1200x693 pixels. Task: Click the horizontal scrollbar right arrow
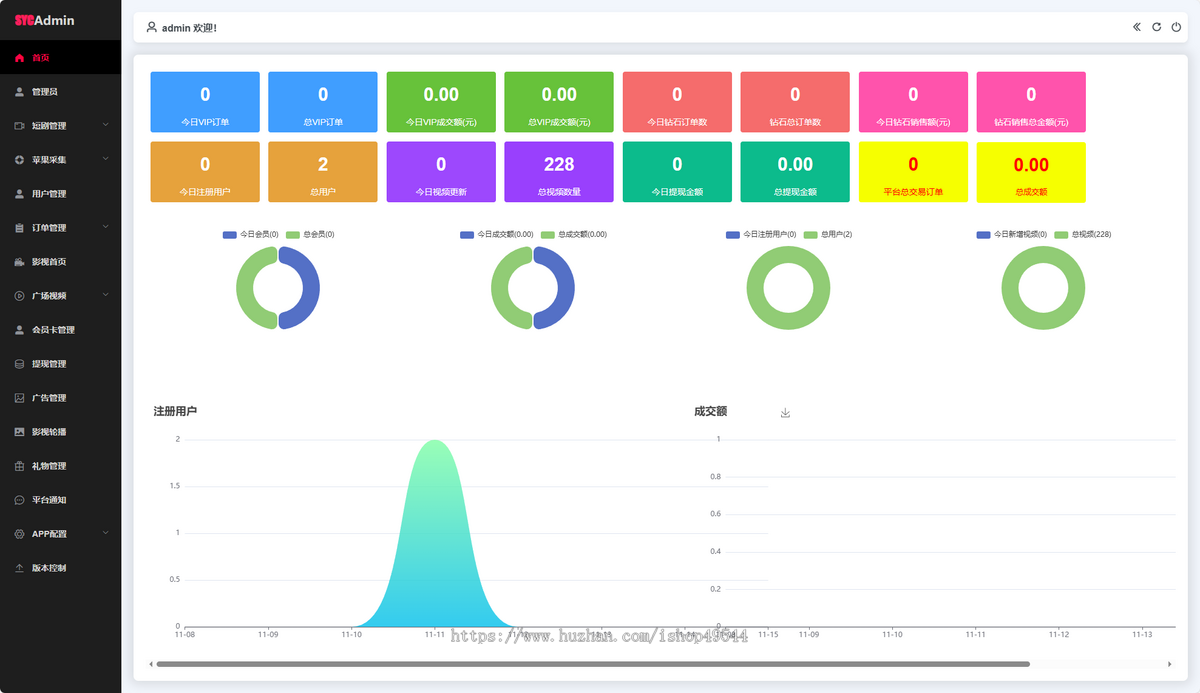tap(1169, 664)
